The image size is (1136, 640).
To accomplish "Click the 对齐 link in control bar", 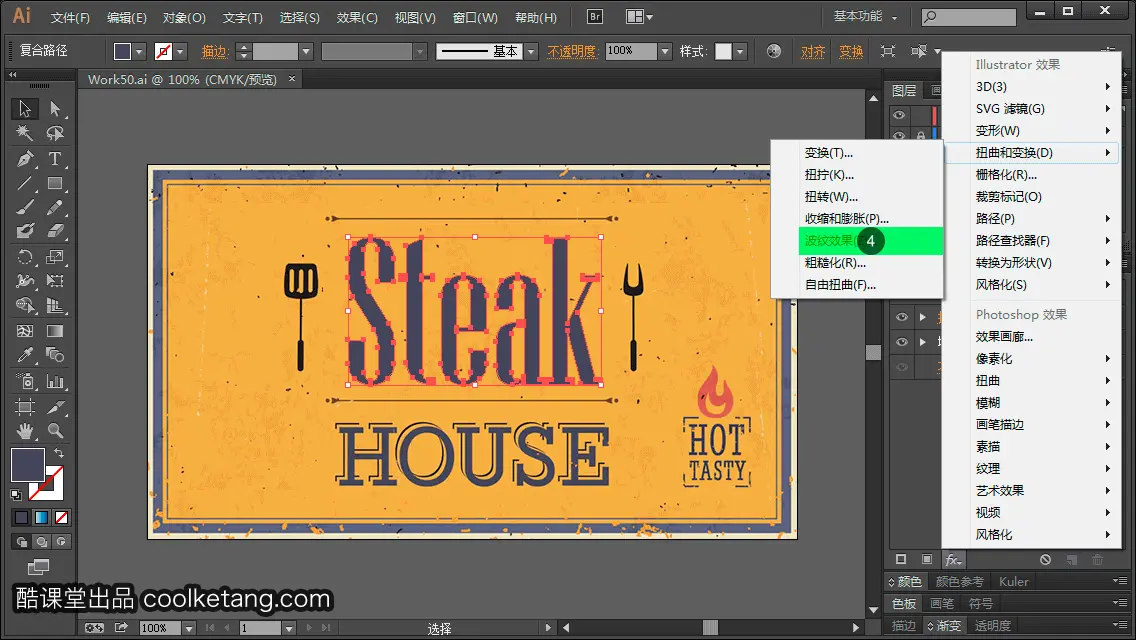I will click(x=813, y=51).
